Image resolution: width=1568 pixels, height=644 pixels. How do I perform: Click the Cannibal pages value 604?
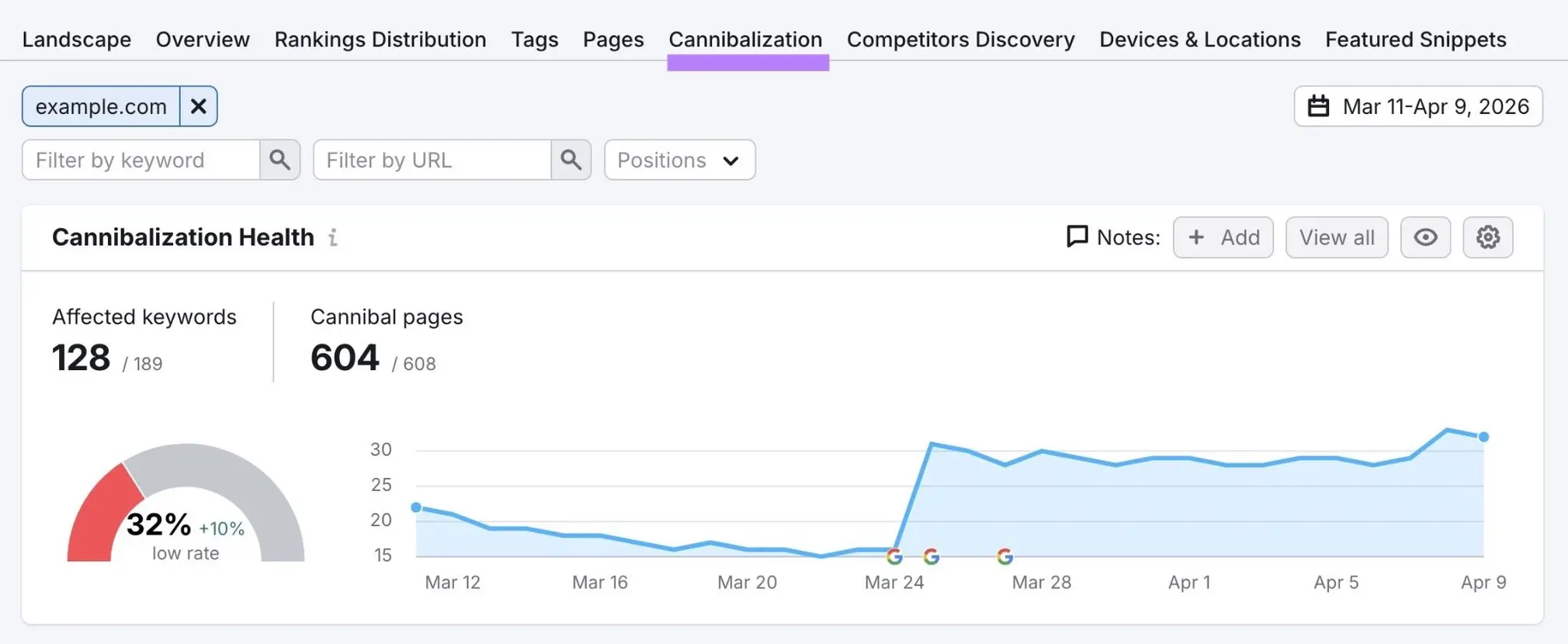pyautogui.click(x=345, y=358)
